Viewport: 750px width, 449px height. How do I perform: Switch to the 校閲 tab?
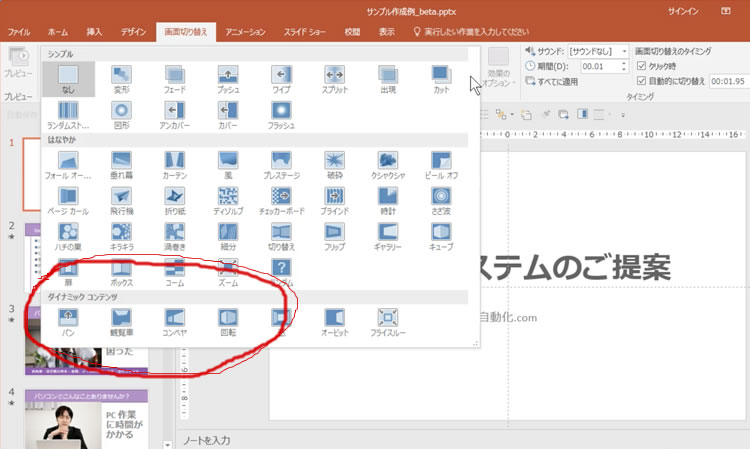tap(352, 32)
